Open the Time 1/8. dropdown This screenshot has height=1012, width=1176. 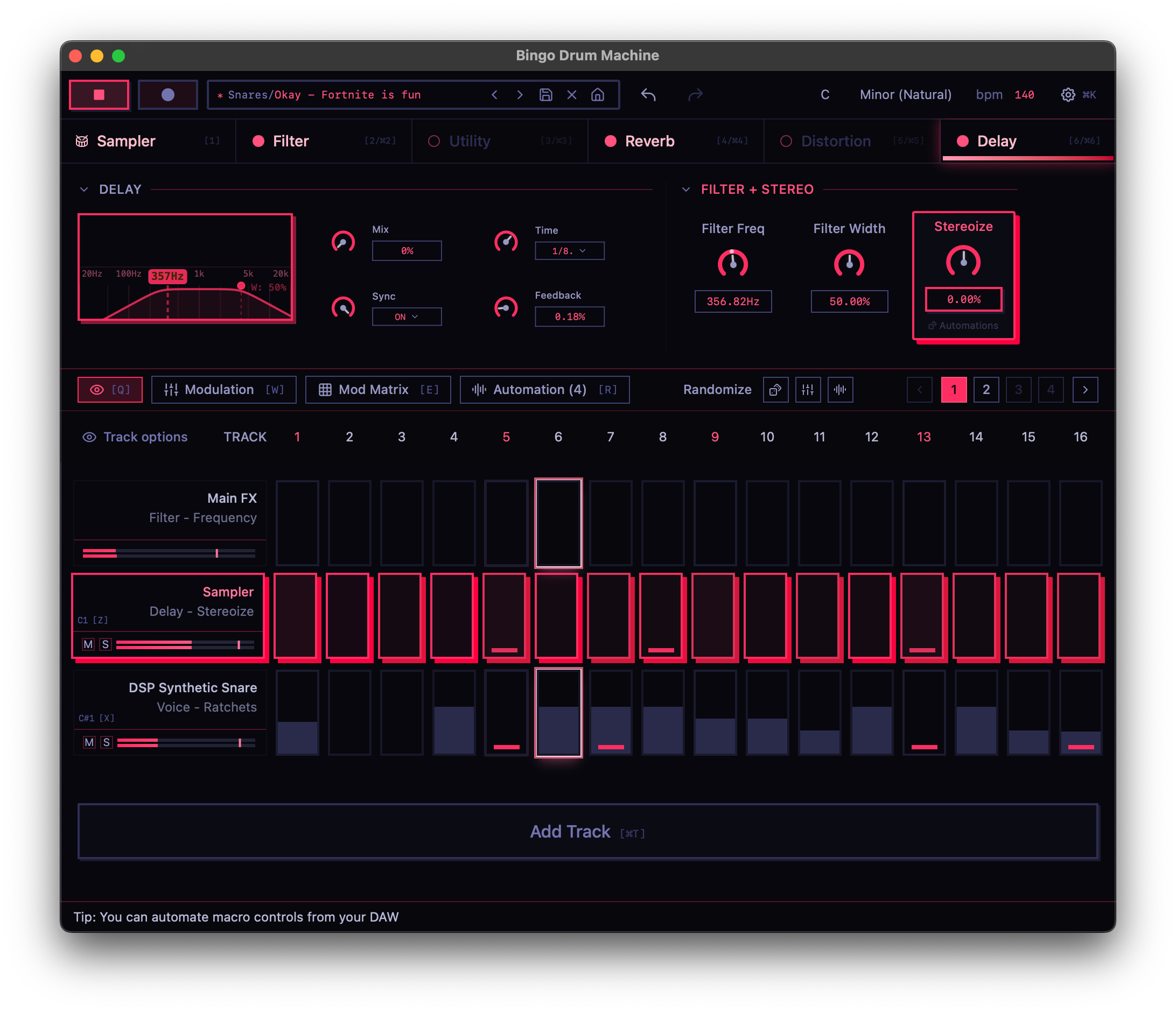[x=569, y=251]
